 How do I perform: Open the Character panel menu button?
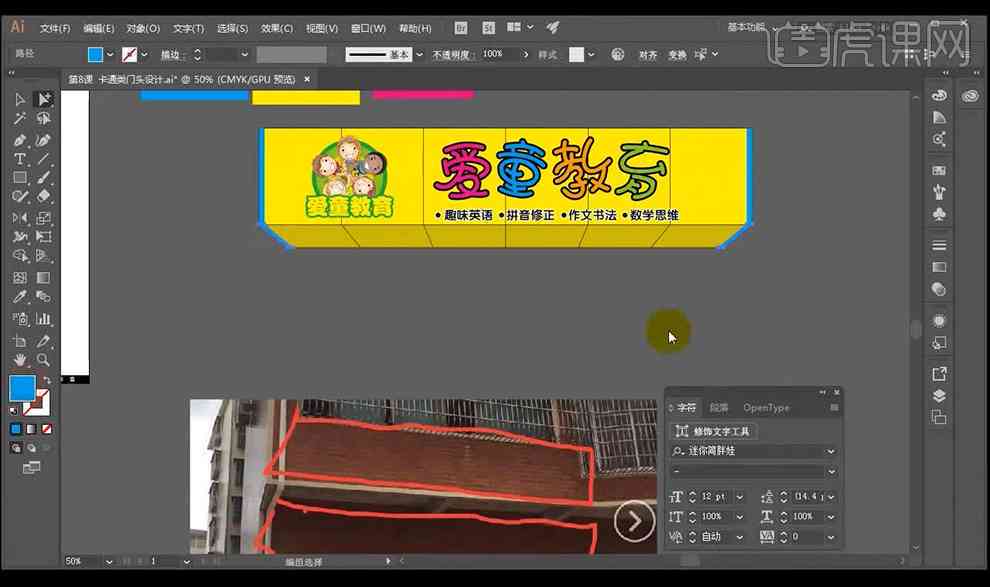click(834, 408)
